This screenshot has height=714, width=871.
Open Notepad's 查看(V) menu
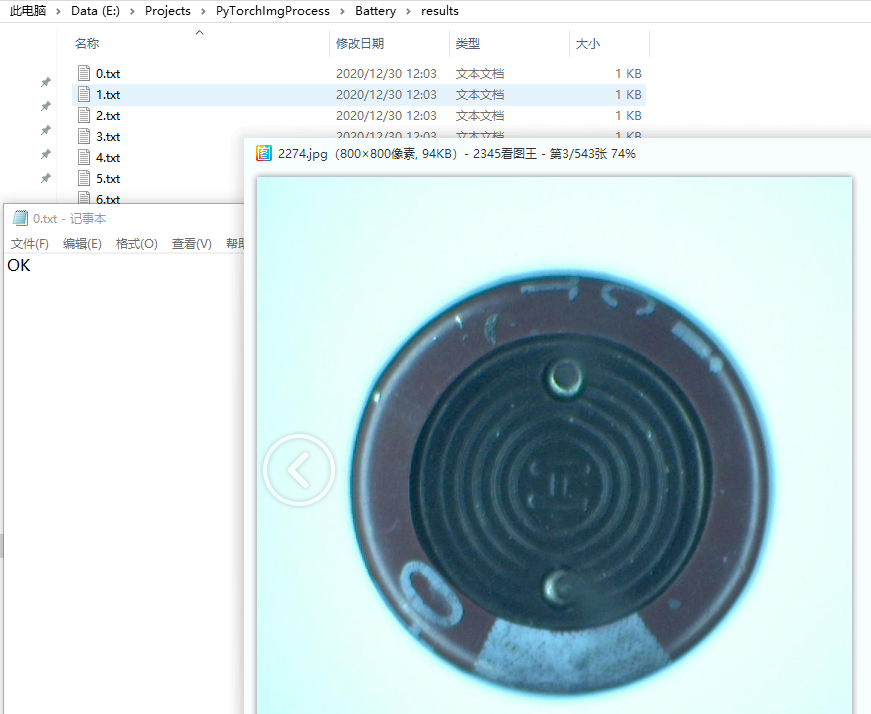pos(192,243)
